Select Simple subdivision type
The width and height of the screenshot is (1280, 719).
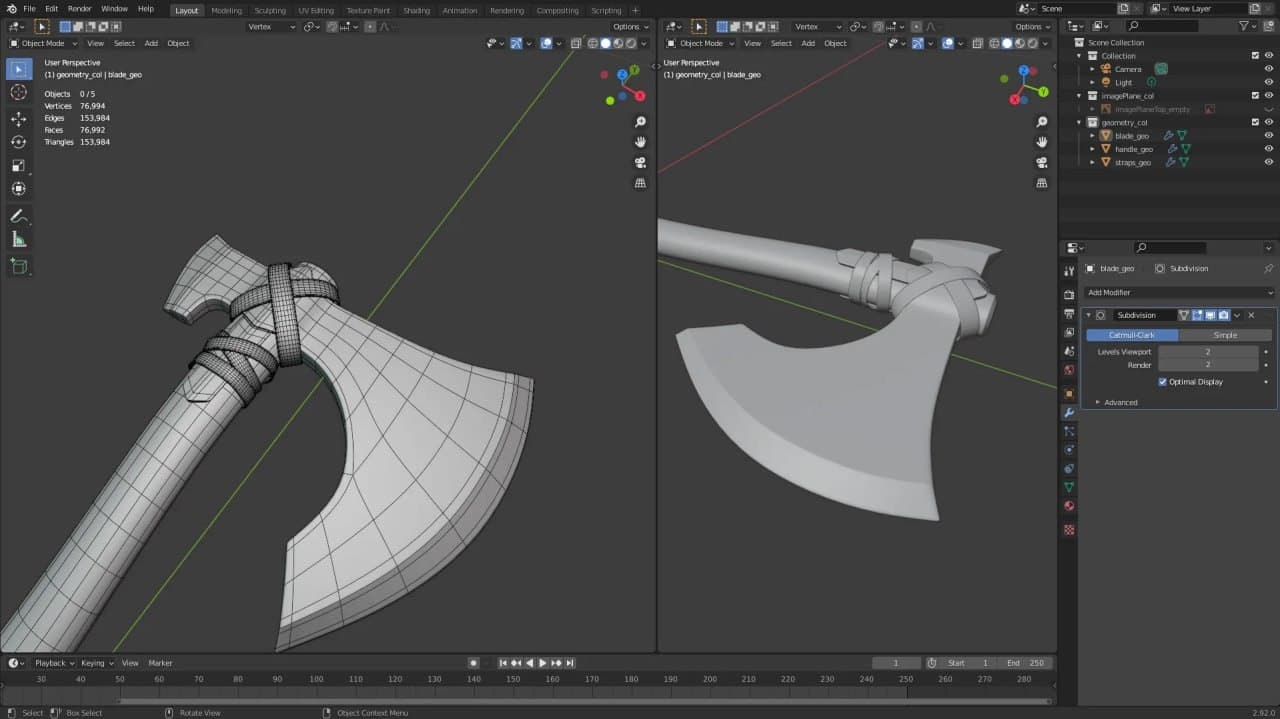pyautogui.click(x=1225, y=335)
